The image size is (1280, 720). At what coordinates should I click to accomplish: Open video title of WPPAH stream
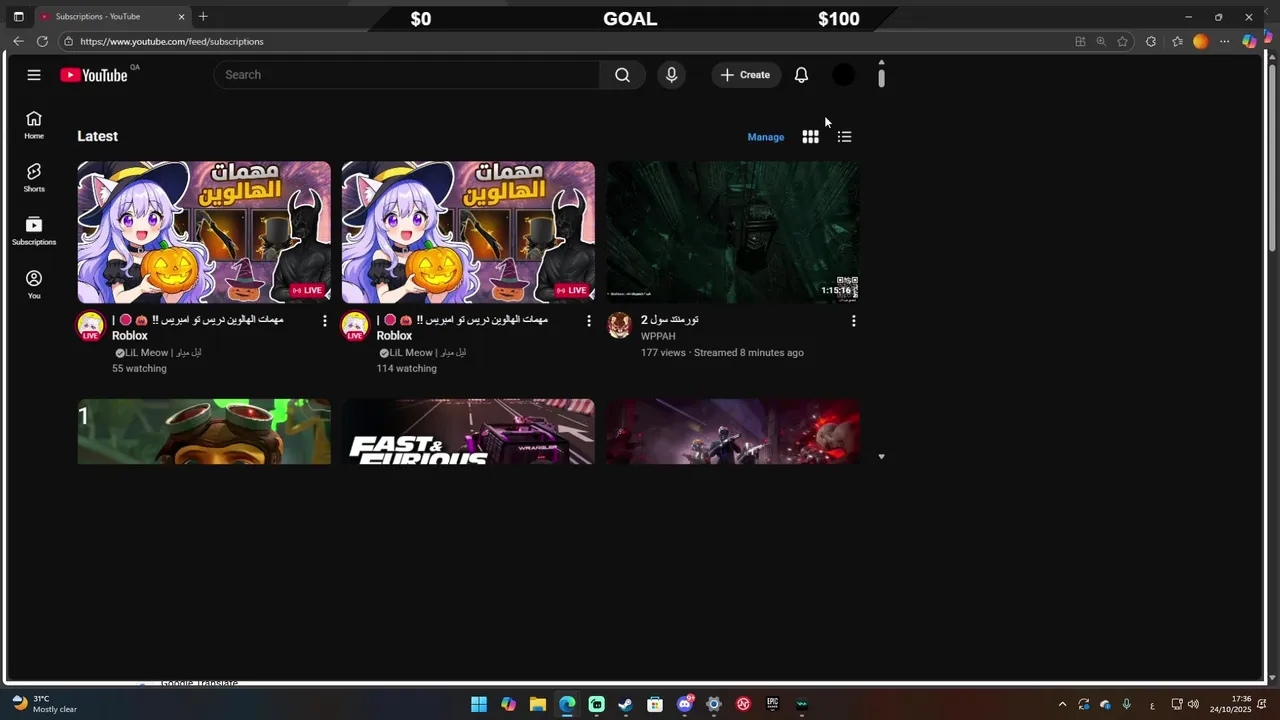pos(670,320)
